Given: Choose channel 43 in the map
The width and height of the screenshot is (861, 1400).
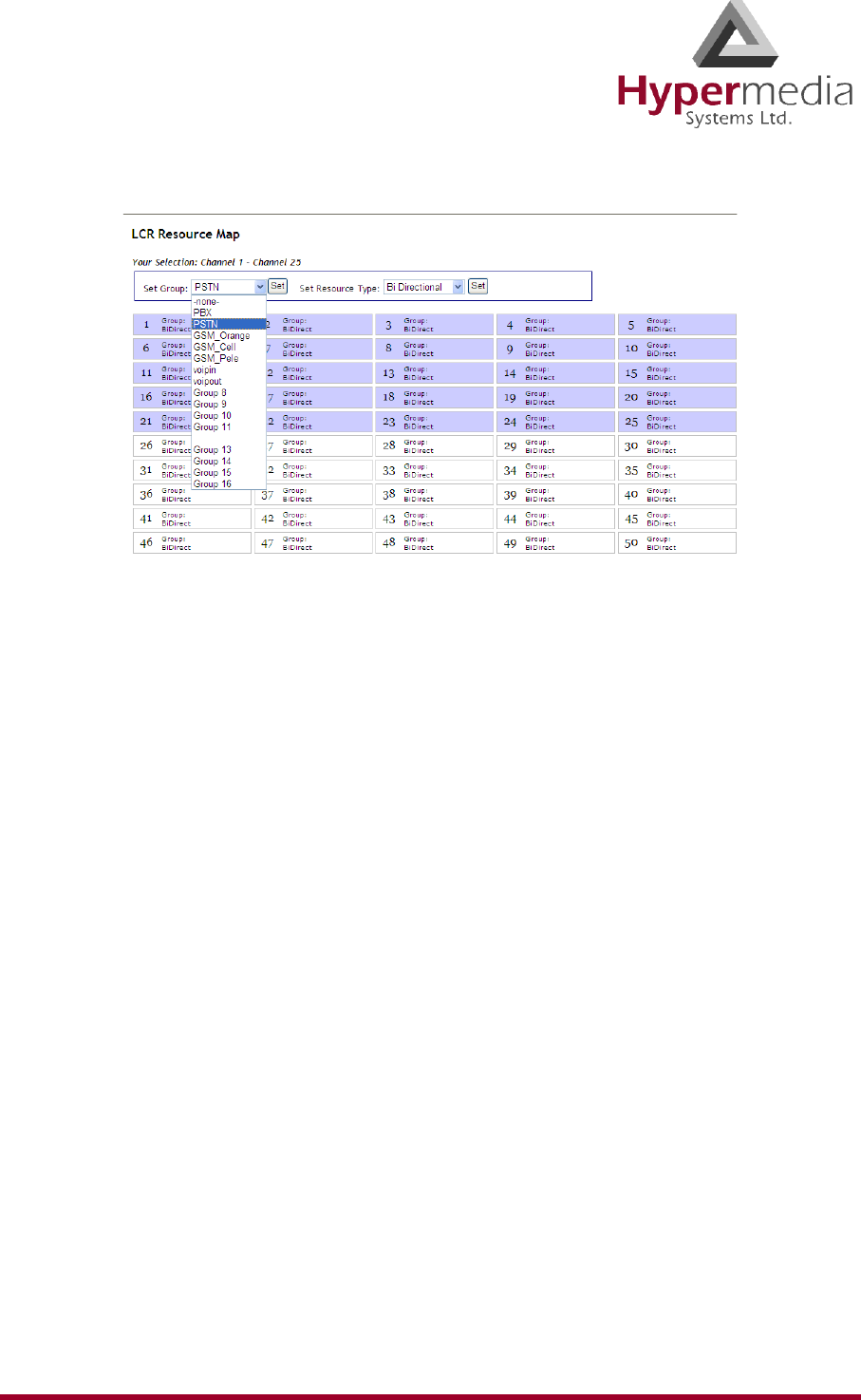Looking at the screenshot, I should (434, 519).
